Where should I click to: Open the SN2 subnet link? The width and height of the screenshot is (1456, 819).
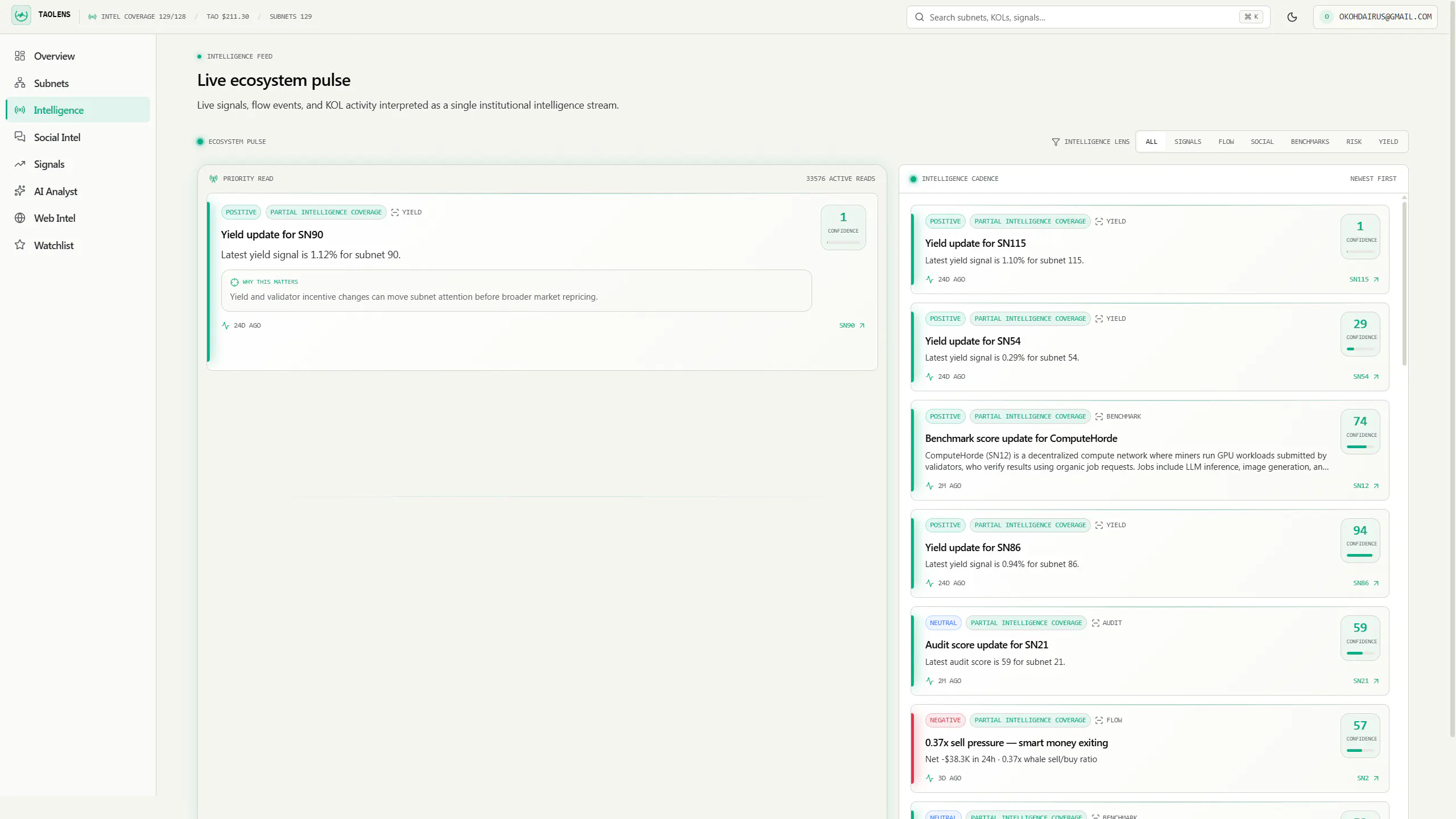[x=1368, y=778]
